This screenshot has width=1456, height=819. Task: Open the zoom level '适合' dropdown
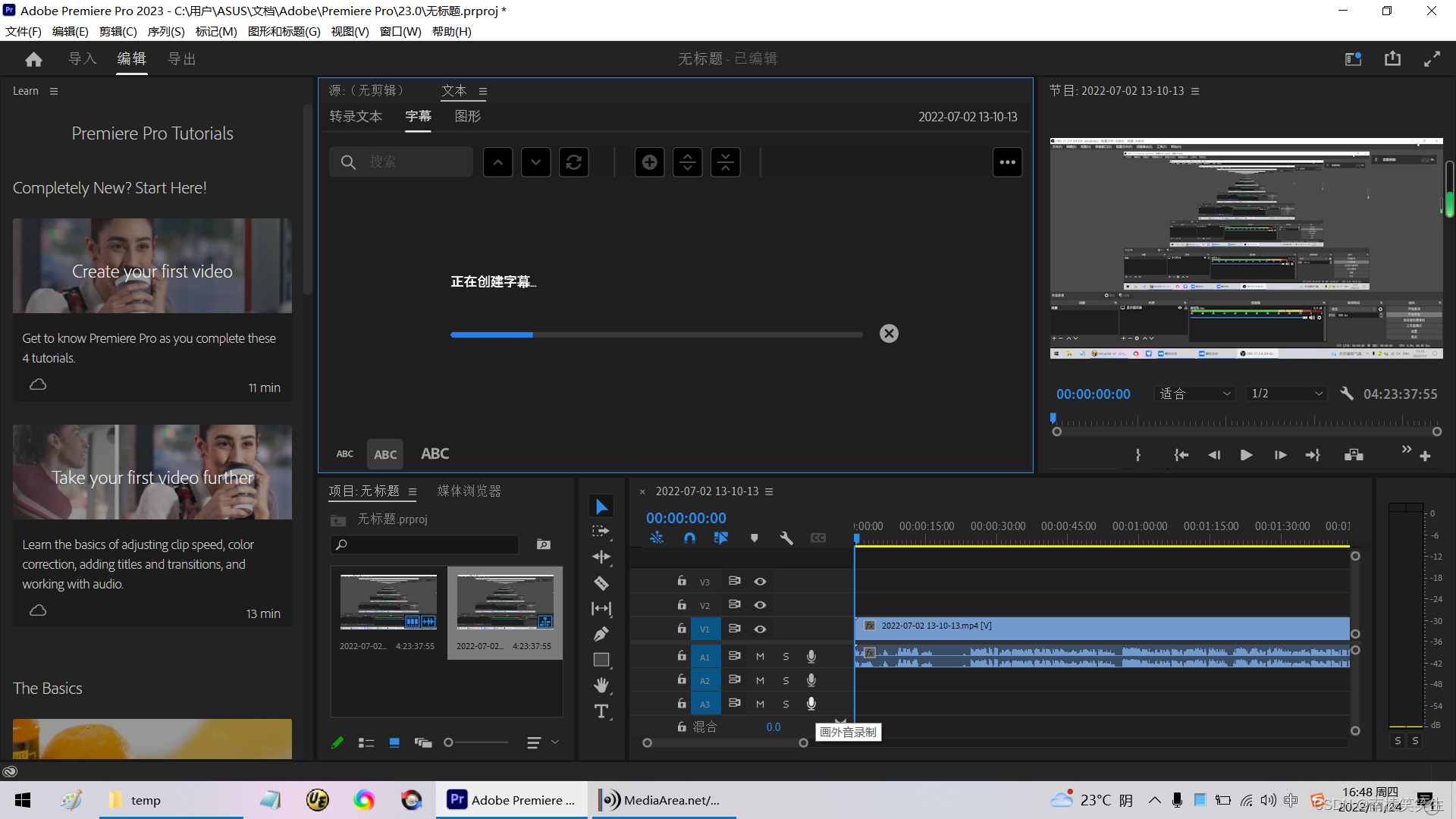pos(1195,394)
